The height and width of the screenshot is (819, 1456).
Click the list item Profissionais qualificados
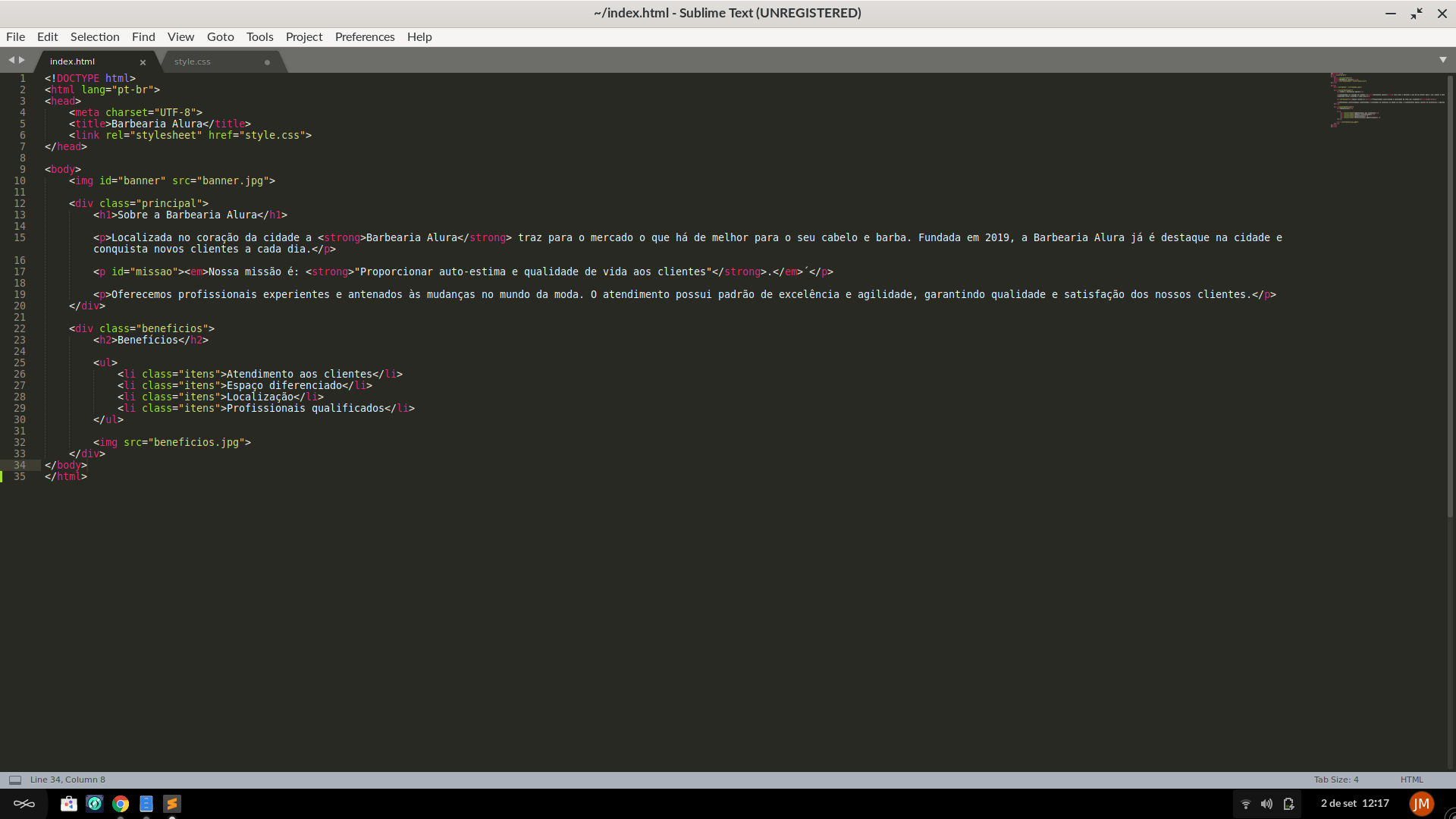click(x=306, y=408)
